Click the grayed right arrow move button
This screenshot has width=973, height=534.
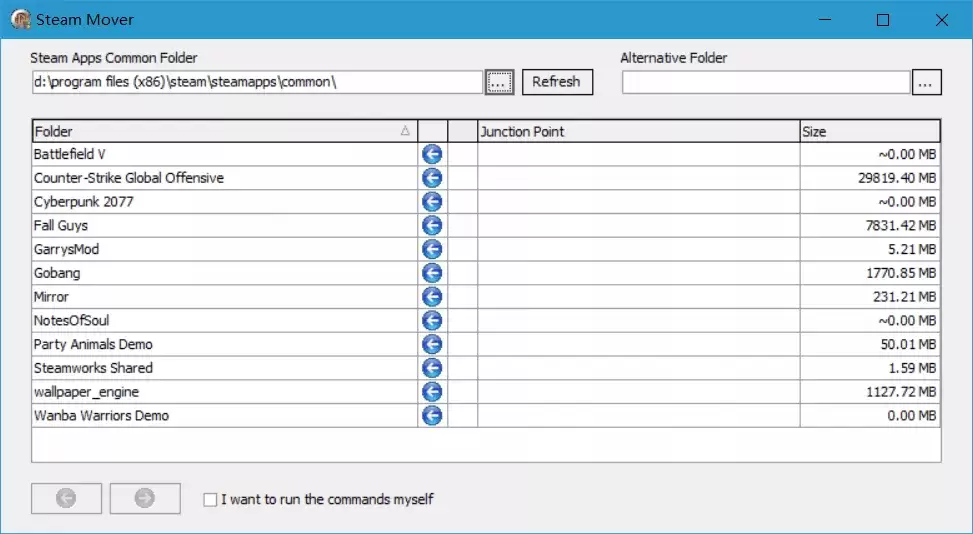145,498
